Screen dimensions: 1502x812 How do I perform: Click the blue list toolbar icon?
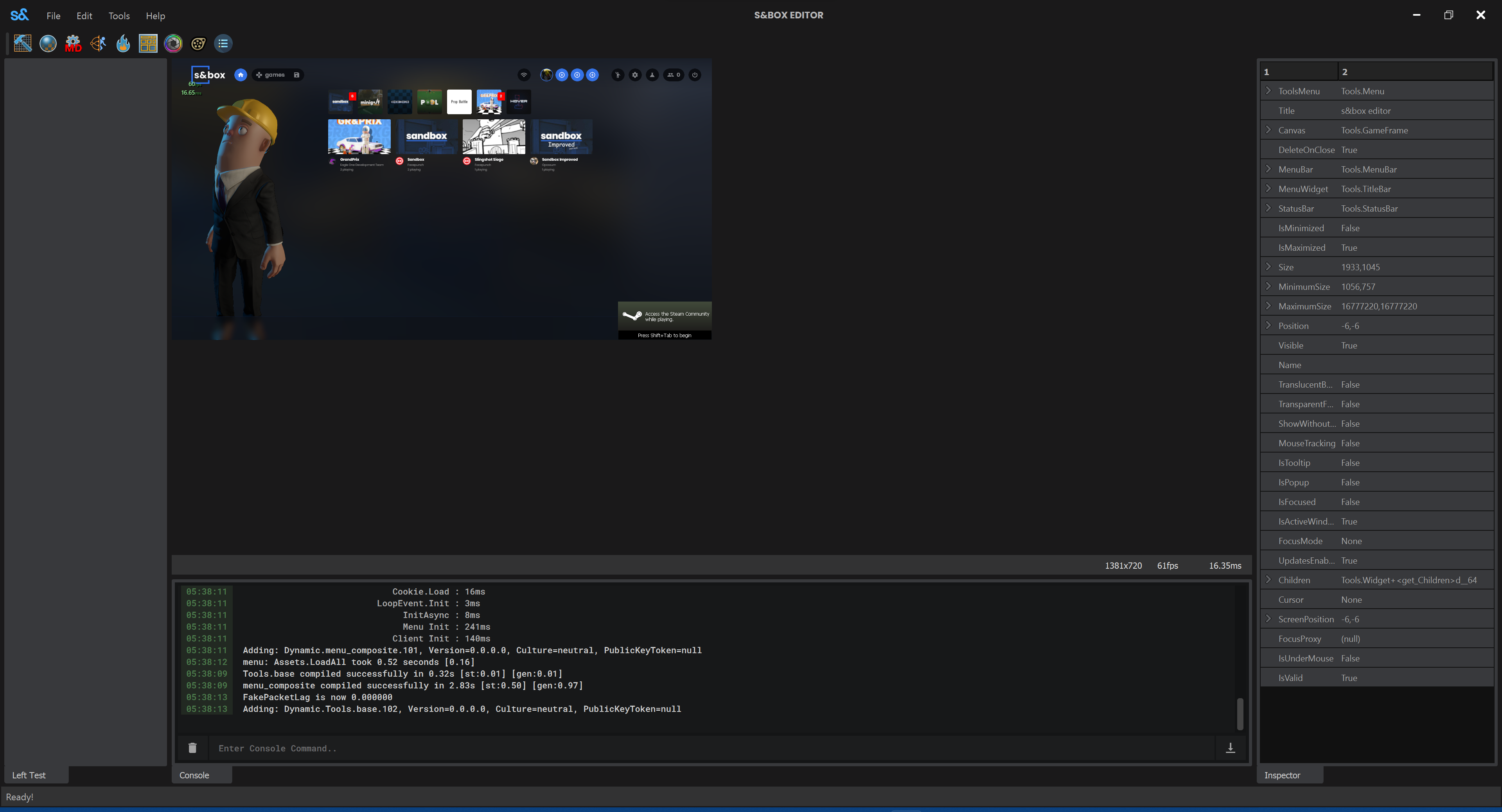click(x=223, y=43)
